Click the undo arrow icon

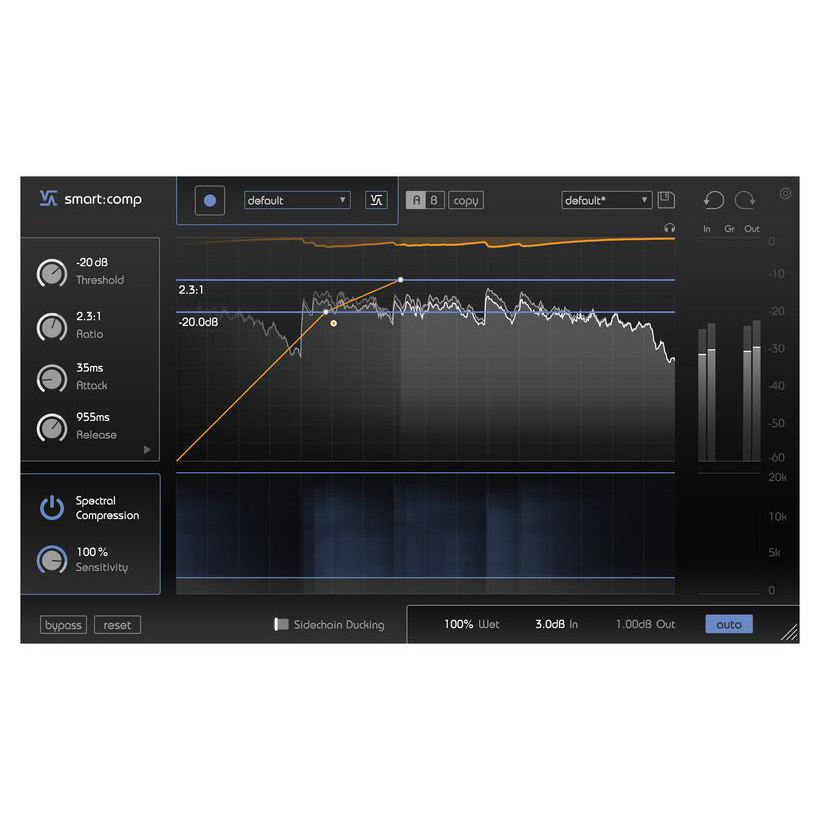point(714,200)
